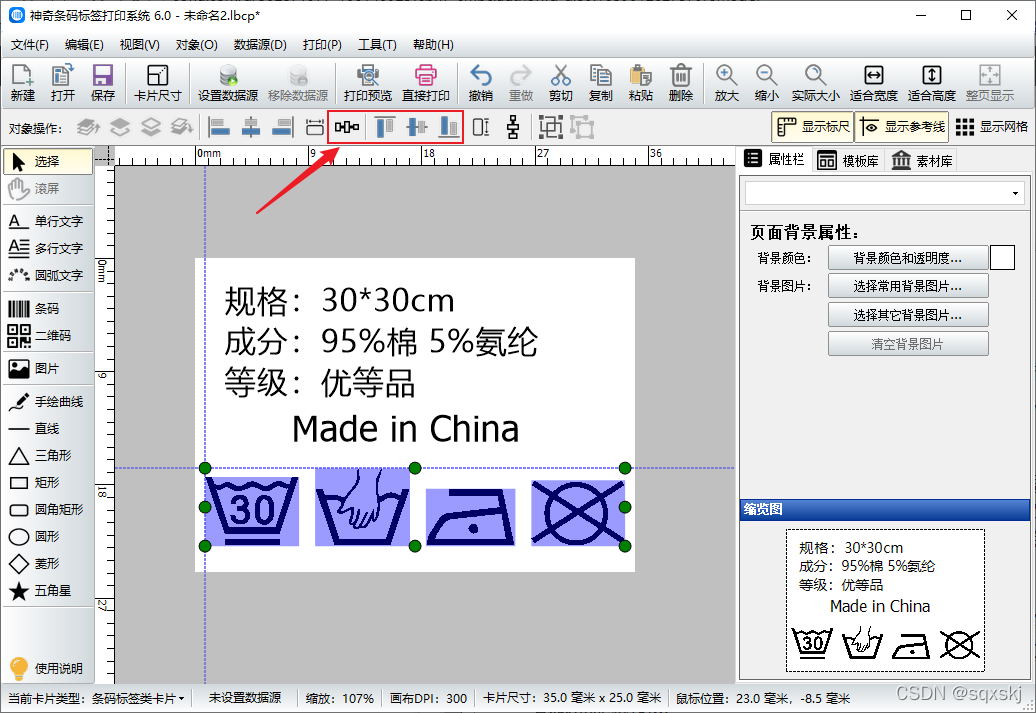Toggle 显示标尺 ruler display
This screenshot has width=1036, height=713.
click(813, 127)
